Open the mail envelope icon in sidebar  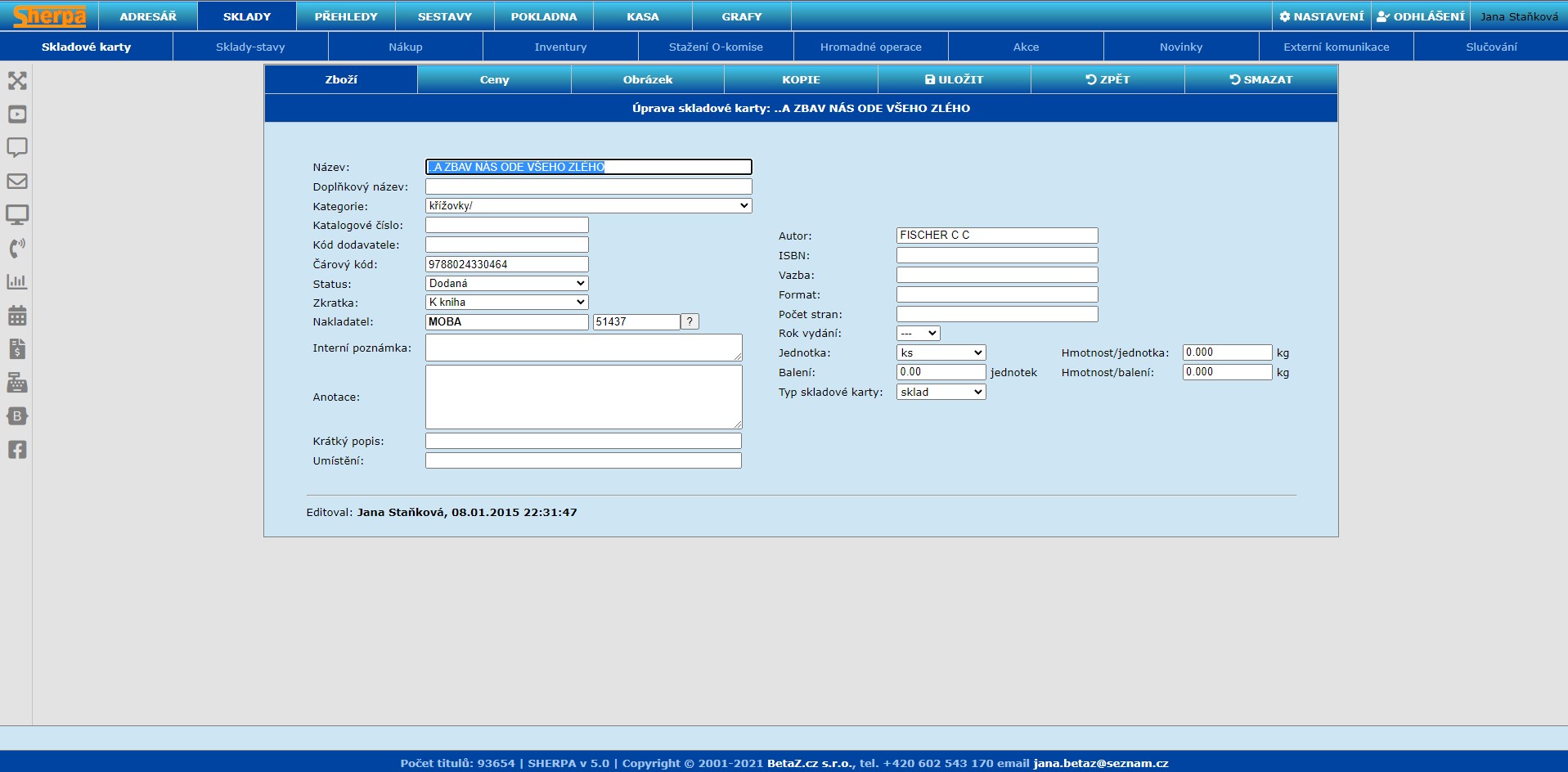17,182
